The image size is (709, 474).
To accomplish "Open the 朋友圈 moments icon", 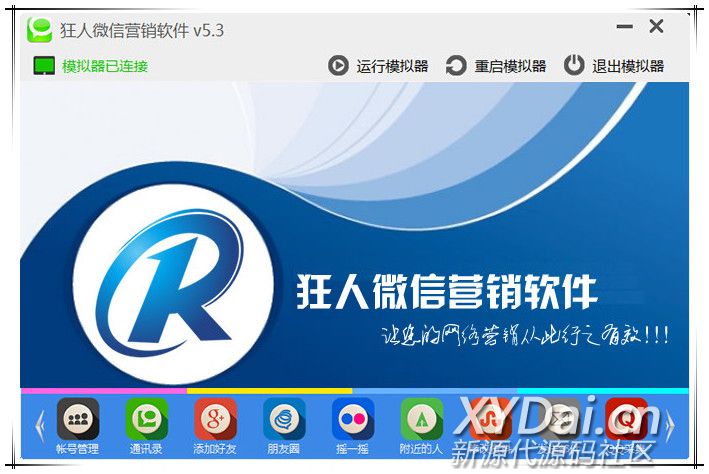I will coord(284,419).
